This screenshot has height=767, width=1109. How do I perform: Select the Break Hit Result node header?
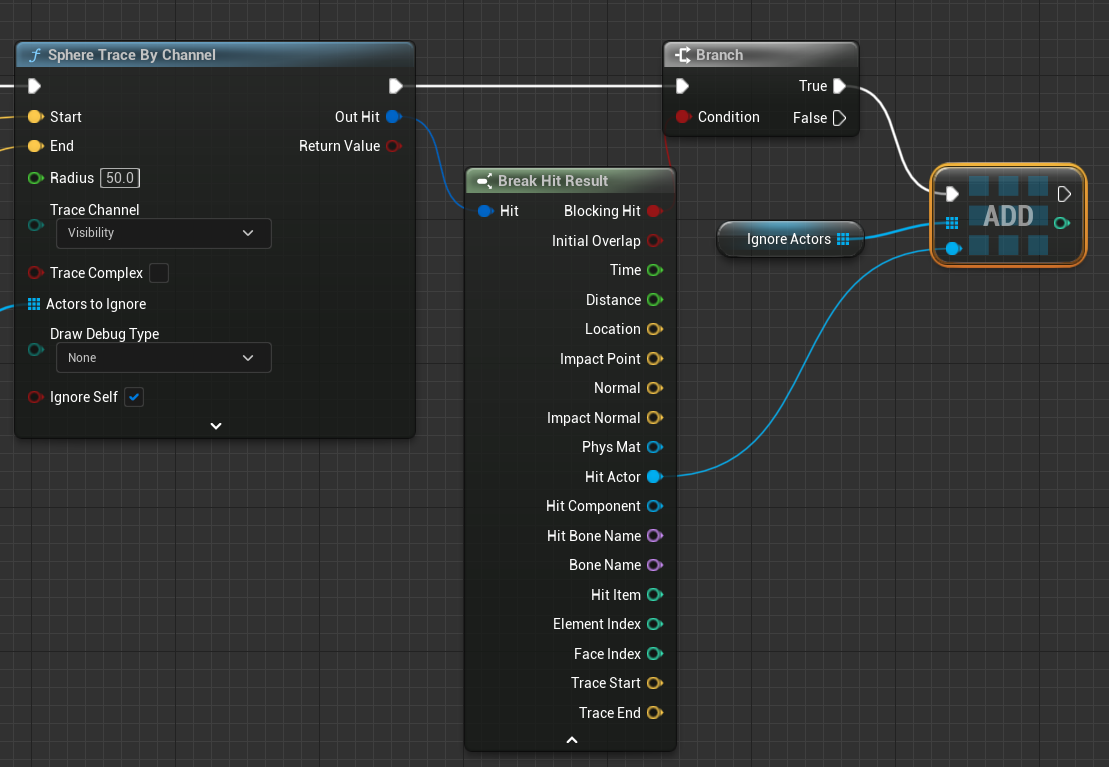click(x=553, y=181)
